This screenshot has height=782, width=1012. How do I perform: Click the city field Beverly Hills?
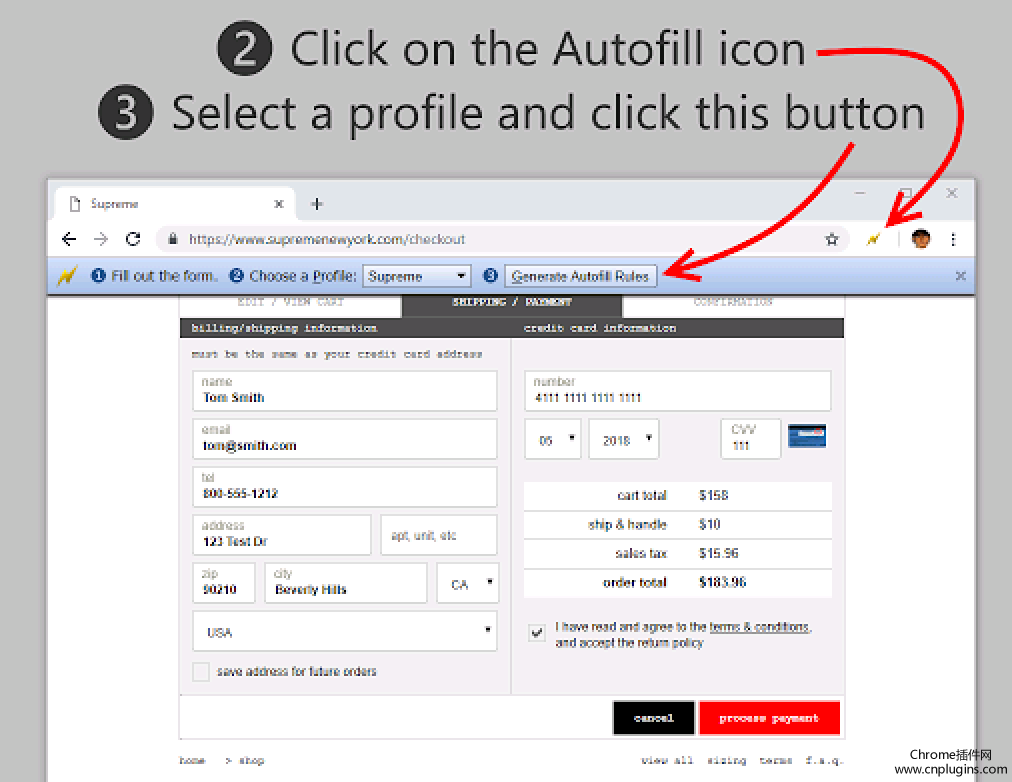(x=346, y=583)
